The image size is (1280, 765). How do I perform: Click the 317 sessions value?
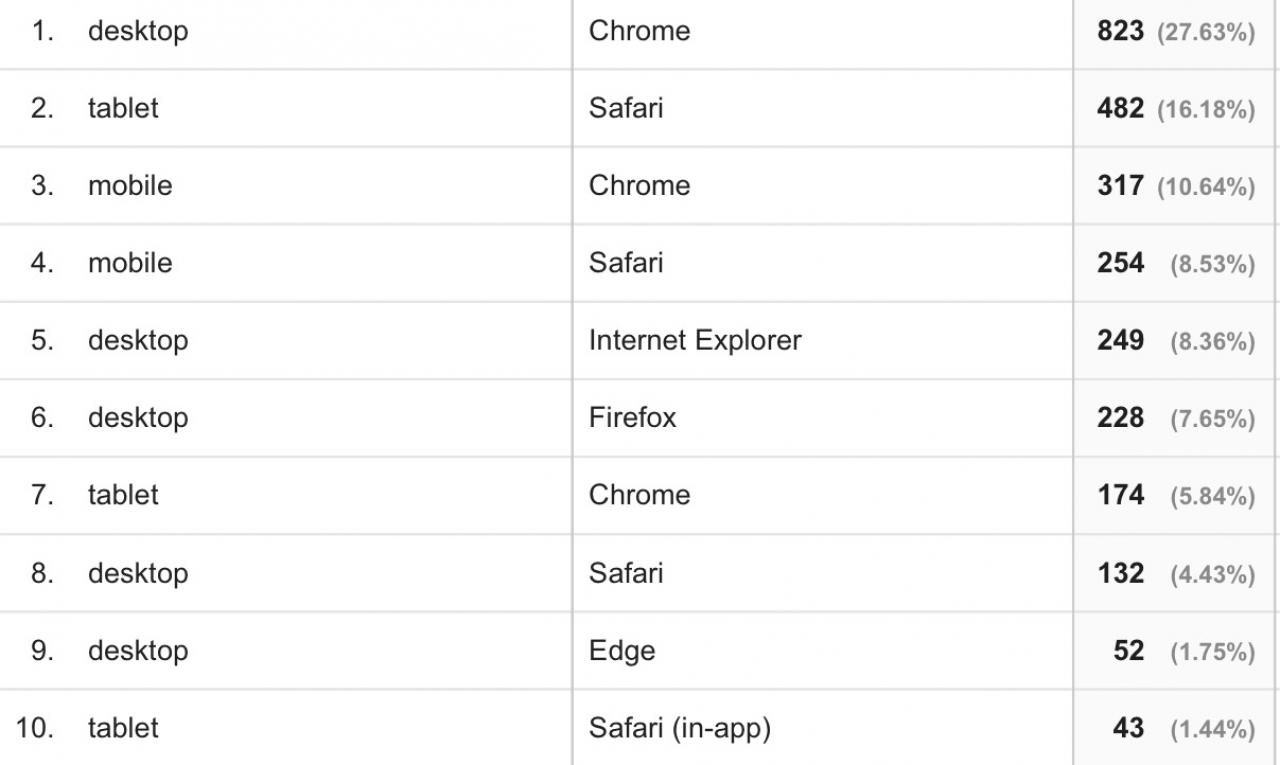(x=1120, y=186)
